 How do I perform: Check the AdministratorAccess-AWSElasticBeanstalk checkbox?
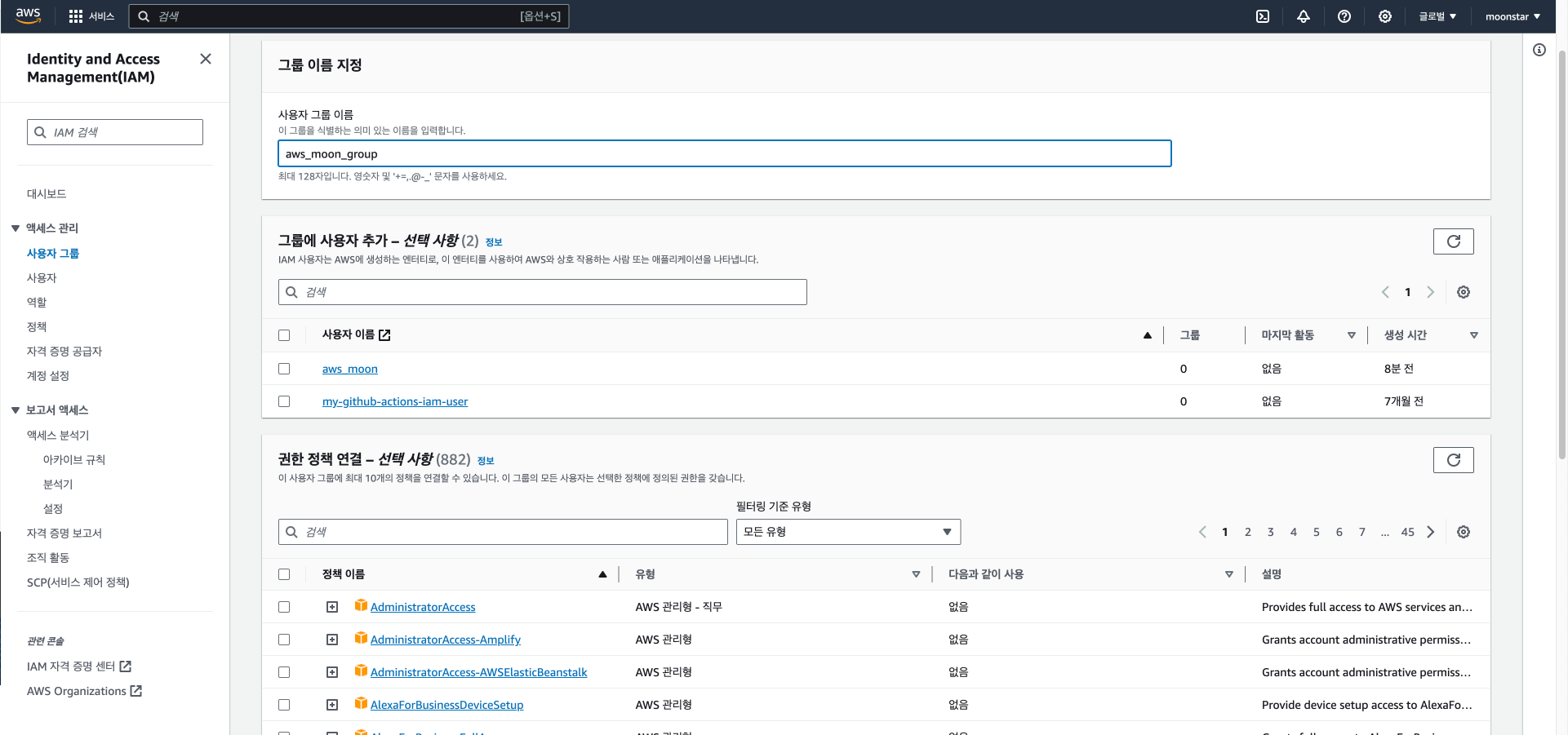pyautogui.click(x=284, y=672)
